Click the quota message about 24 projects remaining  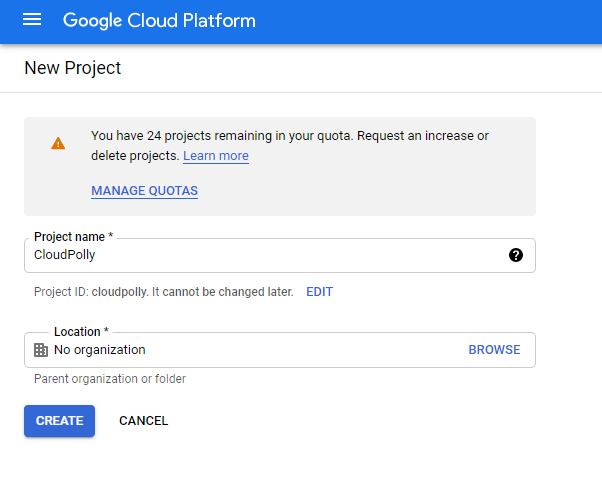tap(289, 136)
